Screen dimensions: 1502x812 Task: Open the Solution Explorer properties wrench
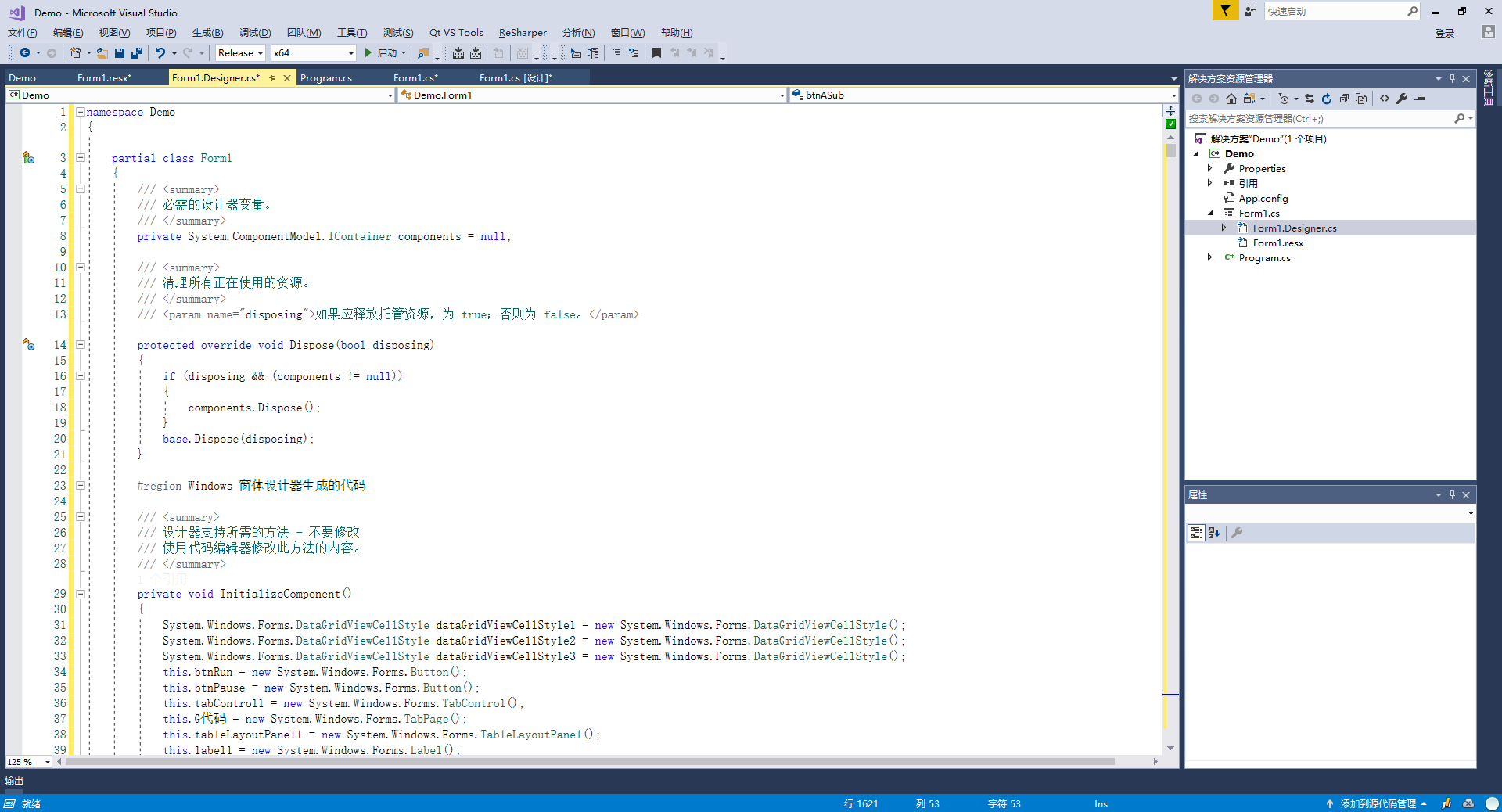point(1402,99)
